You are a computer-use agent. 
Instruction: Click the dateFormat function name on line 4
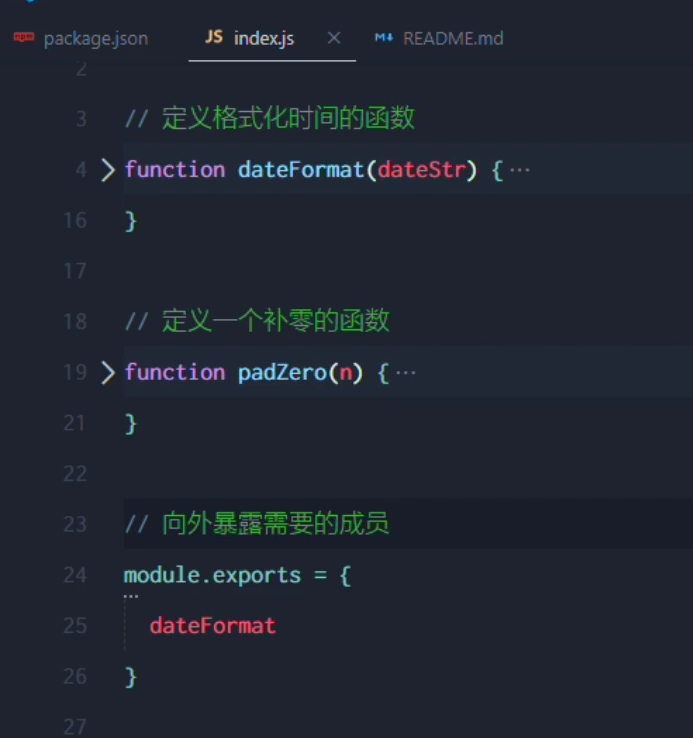(301, 169)
